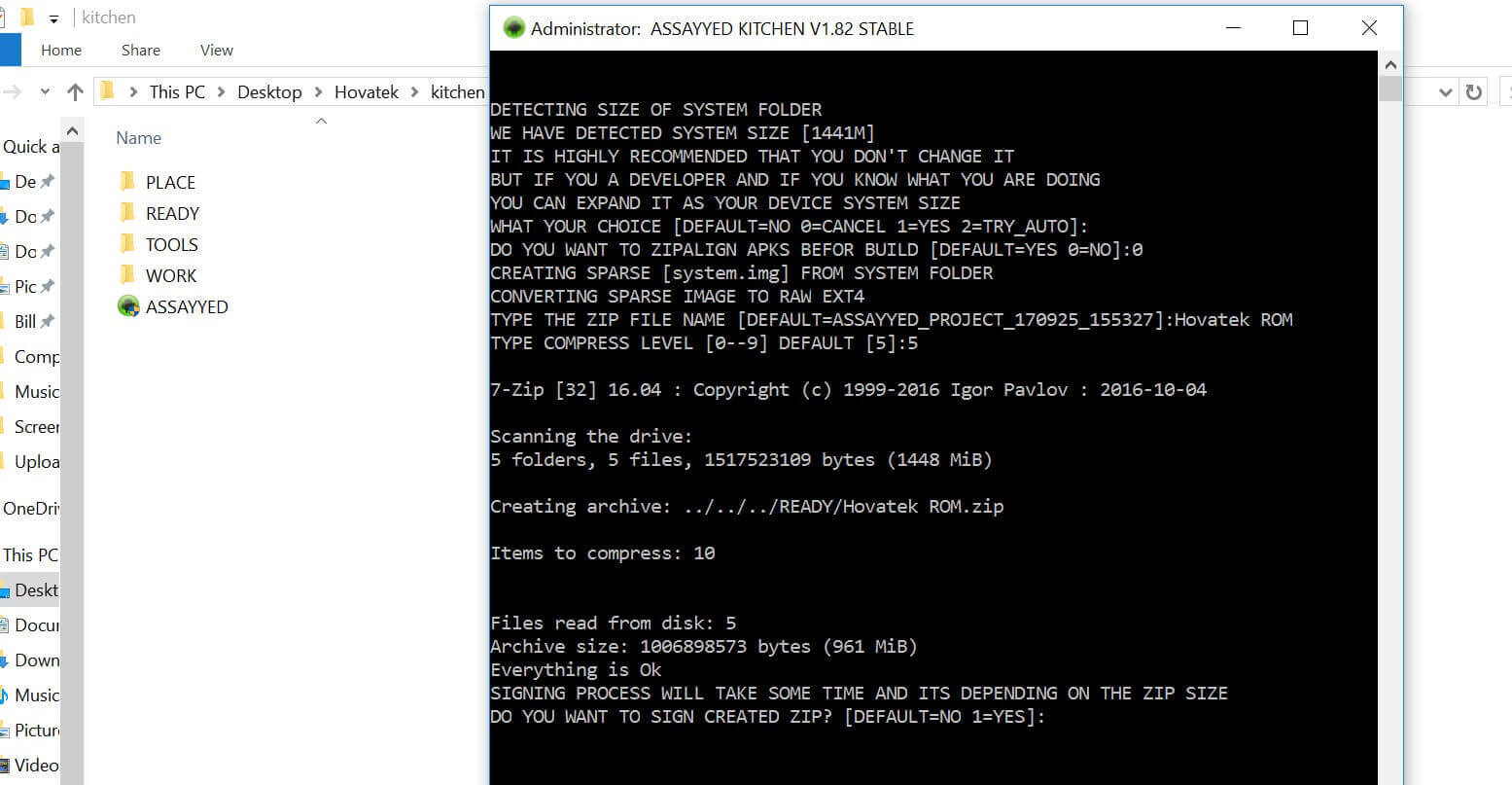Click the up navigation arrow
Image resolution: width=1512 pixels, height=785 pixels.
click(75, 91)
